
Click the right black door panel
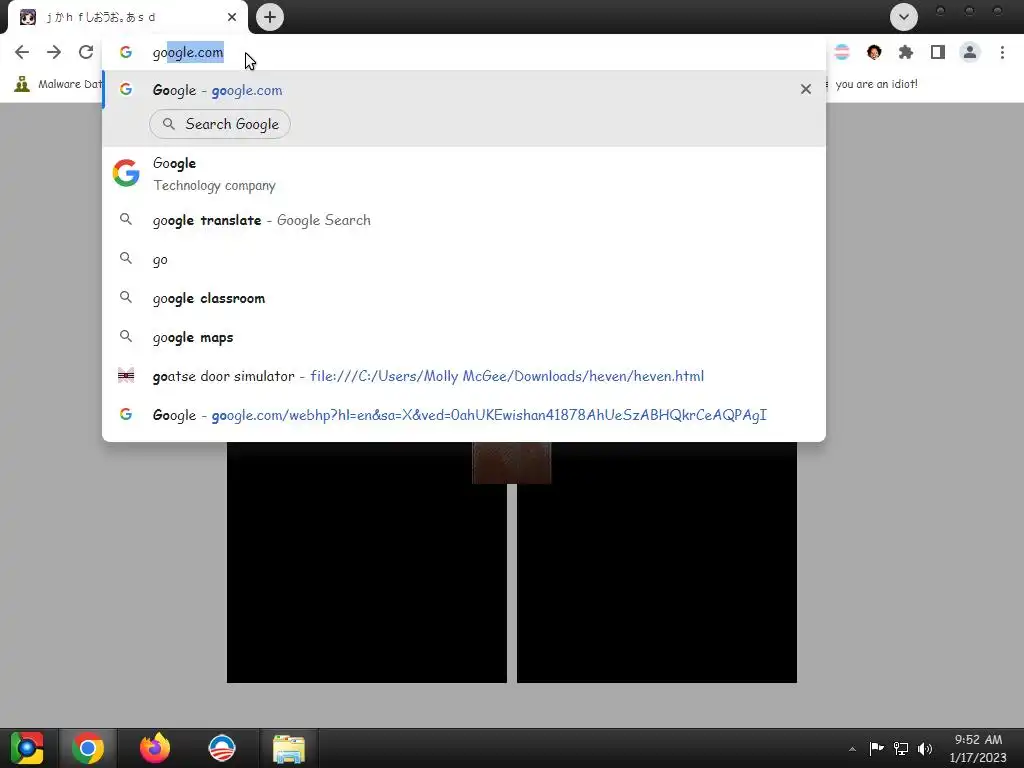click(657, 562)
